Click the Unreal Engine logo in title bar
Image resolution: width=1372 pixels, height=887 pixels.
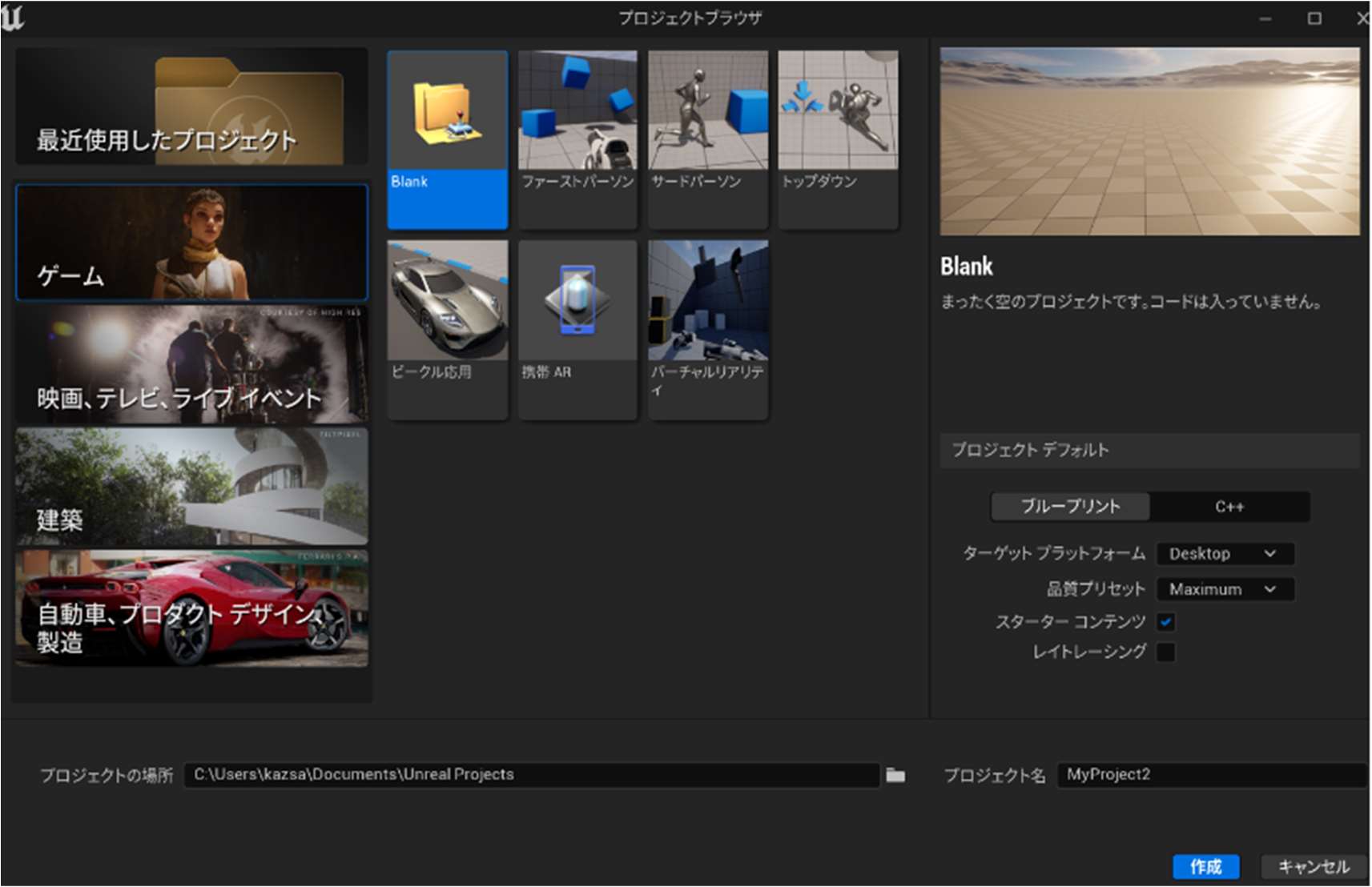coord(14,18)
